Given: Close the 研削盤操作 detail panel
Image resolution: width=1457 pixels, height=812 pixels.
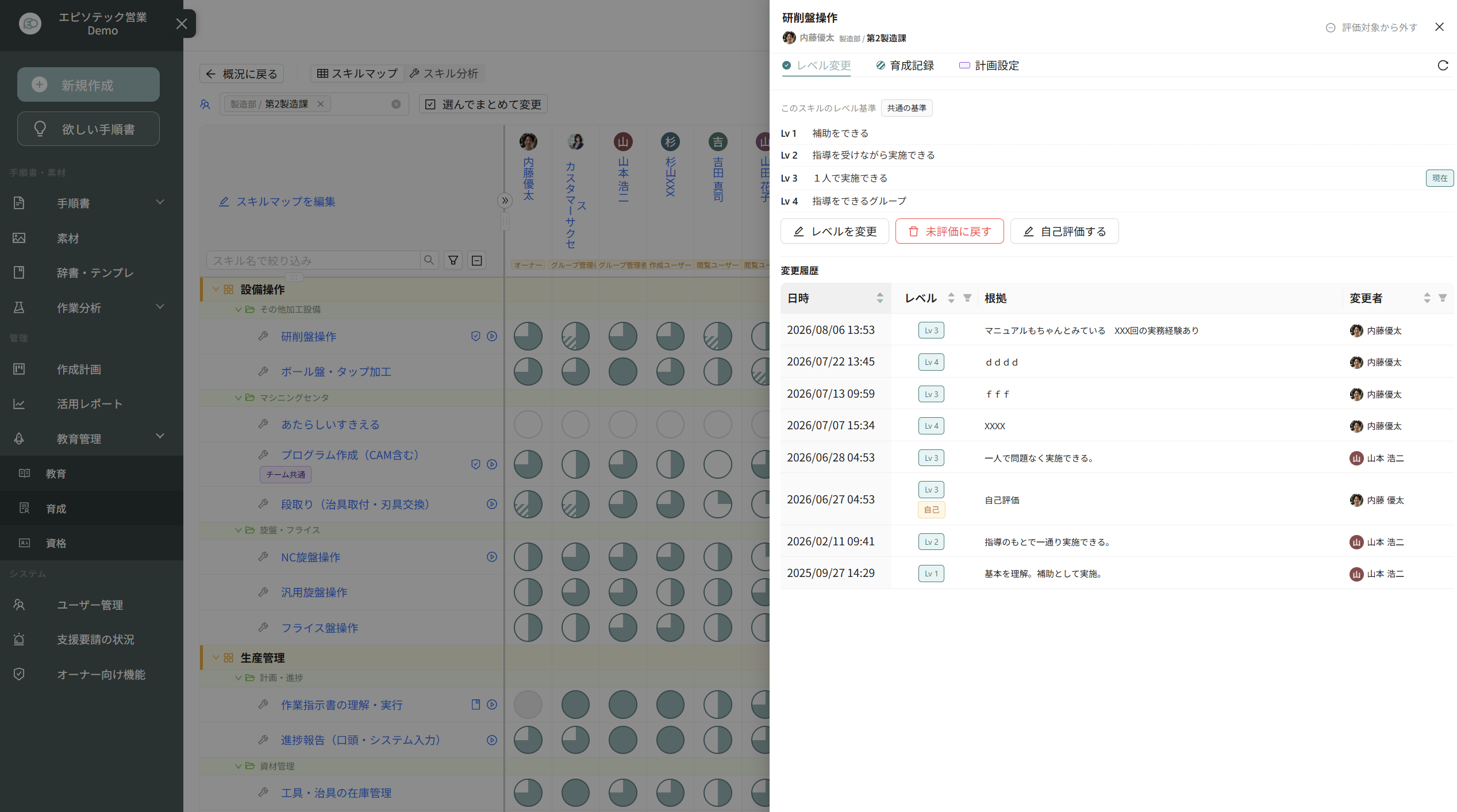Looking at the screenshot, I should click(1439, 27).
